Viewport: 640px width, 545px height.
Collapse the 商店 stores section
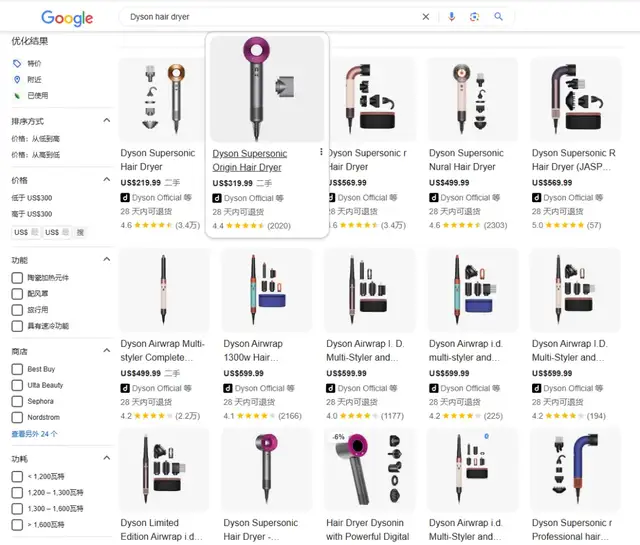(107, 350)
